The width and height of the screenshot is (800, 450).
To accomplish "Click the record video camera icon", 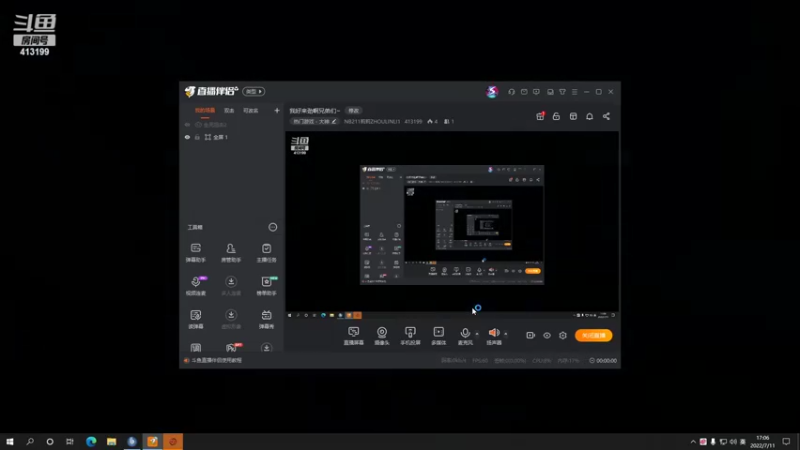I will coord(531,335).
